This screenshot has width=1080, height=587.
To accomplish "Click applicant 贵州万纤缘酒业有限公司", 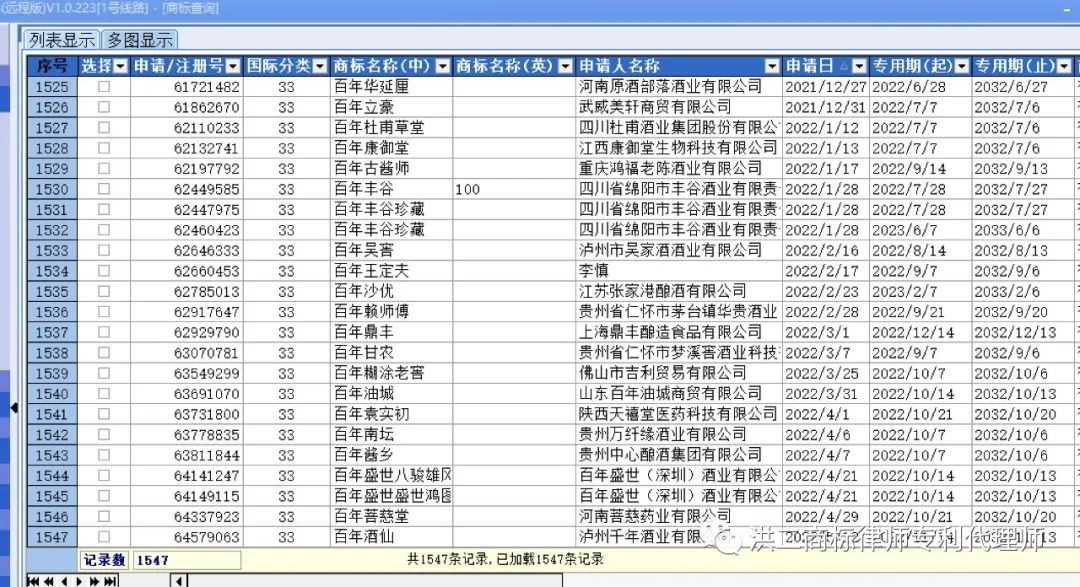I will point(663,435).
